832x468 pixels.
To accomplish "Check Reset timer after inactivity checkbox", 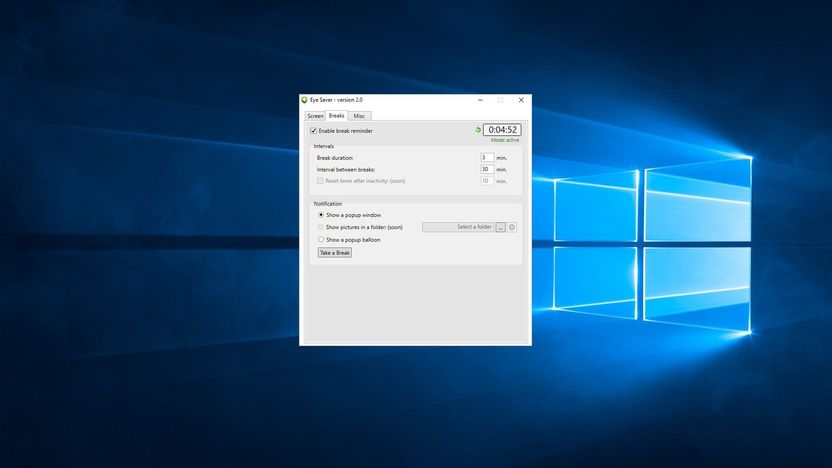I will [320, 181].
